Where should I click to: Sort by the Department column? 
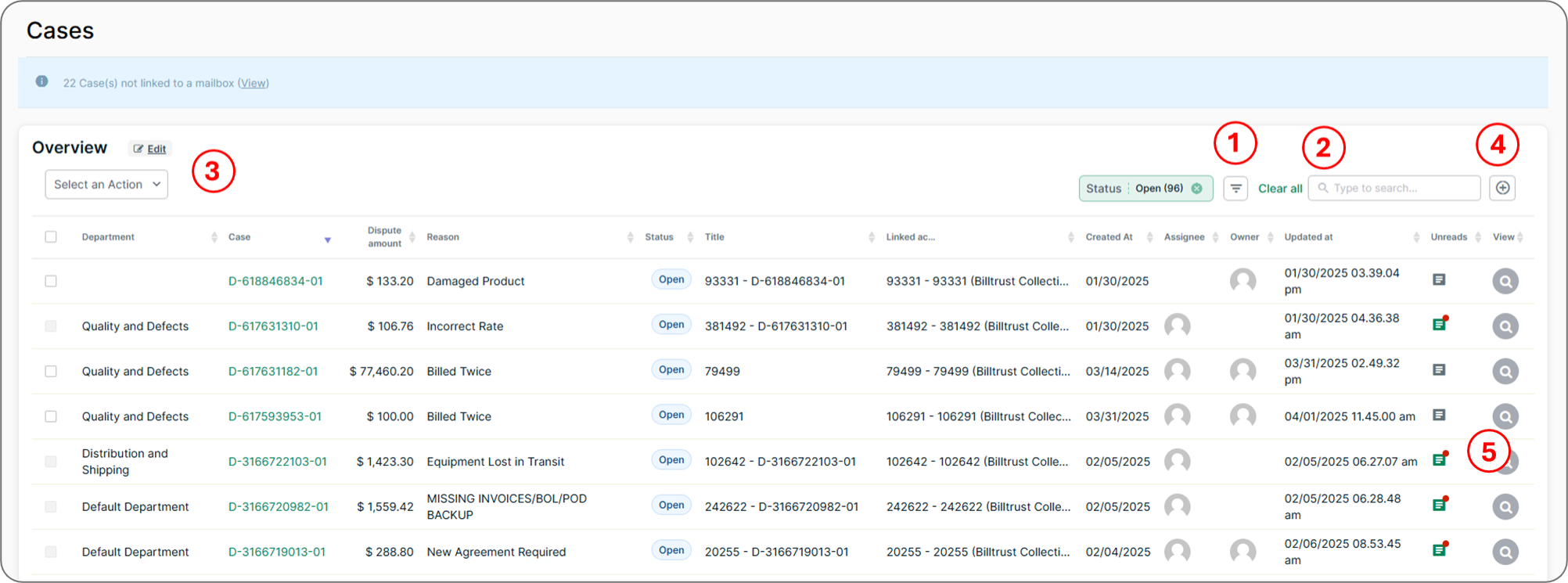pyautogui.click(x=214, y=237)
